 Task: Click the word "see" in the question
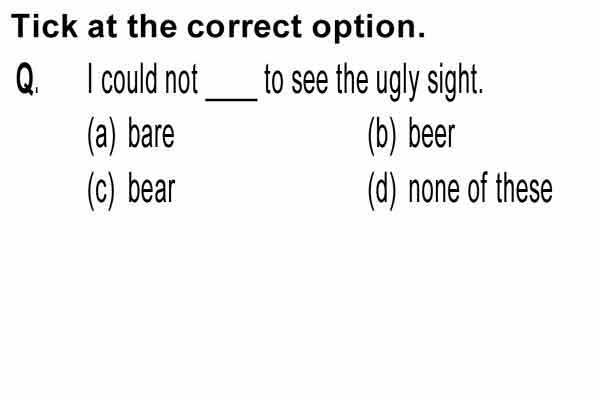(x=310, y=83)
